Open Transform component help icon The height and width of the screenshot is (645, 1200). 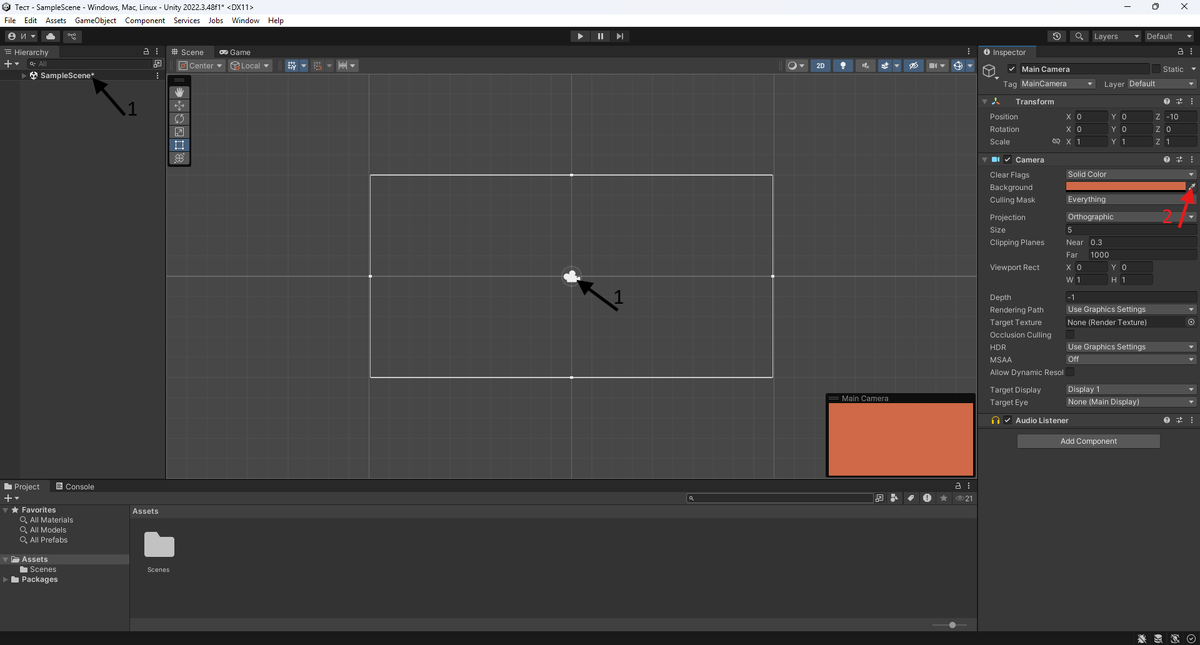[1167, 101]
